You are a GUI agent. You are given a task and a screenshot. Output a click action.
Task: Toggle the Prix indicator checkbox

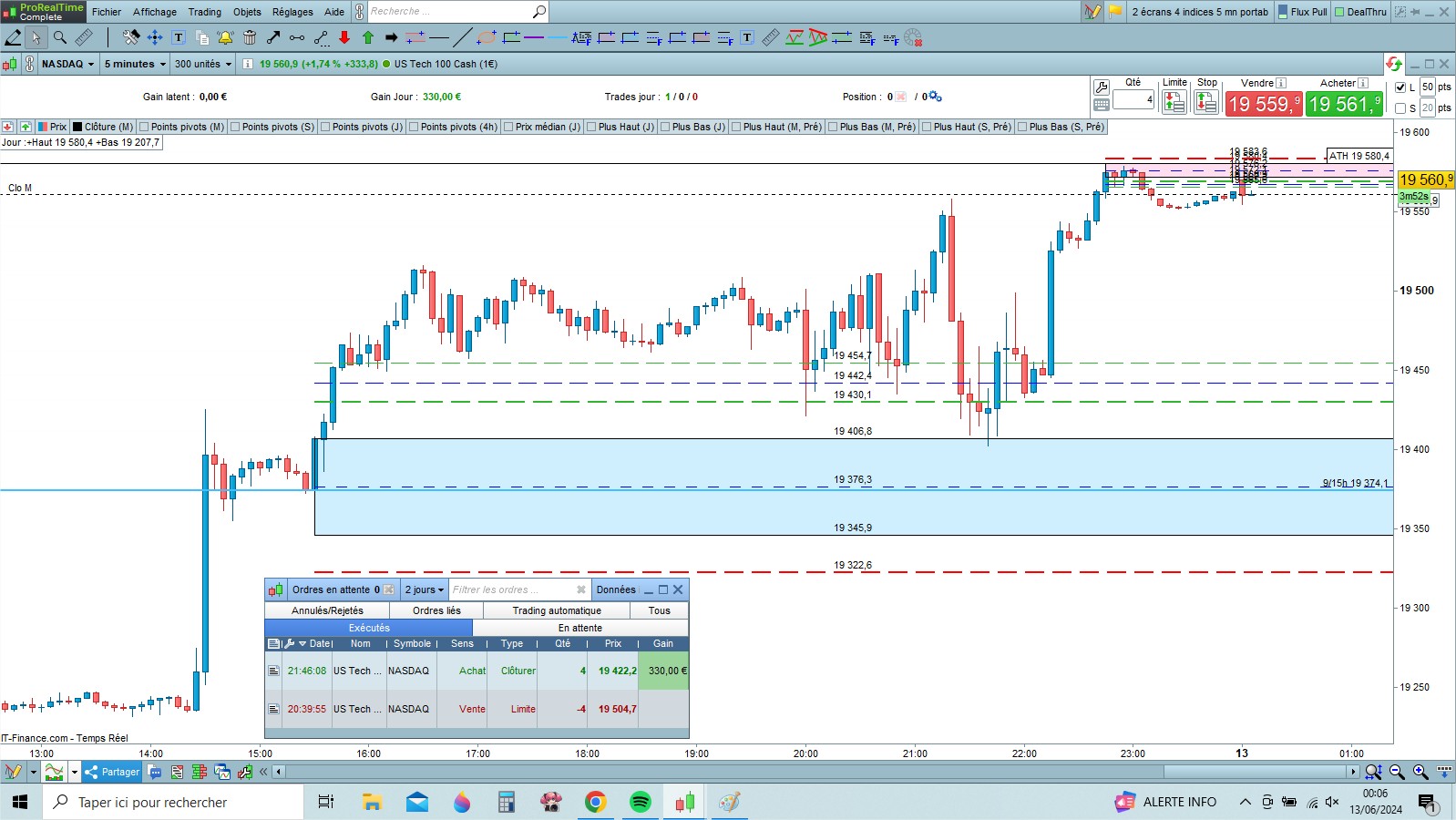coord(43,127)
